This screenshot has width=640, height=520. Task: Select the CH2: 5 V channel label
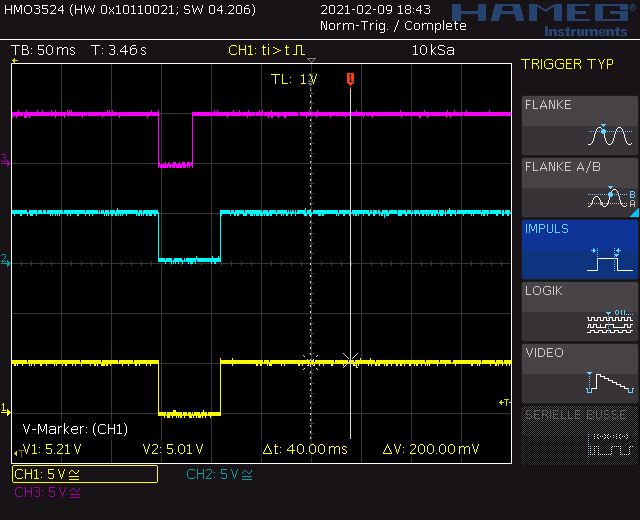(219, 474)
